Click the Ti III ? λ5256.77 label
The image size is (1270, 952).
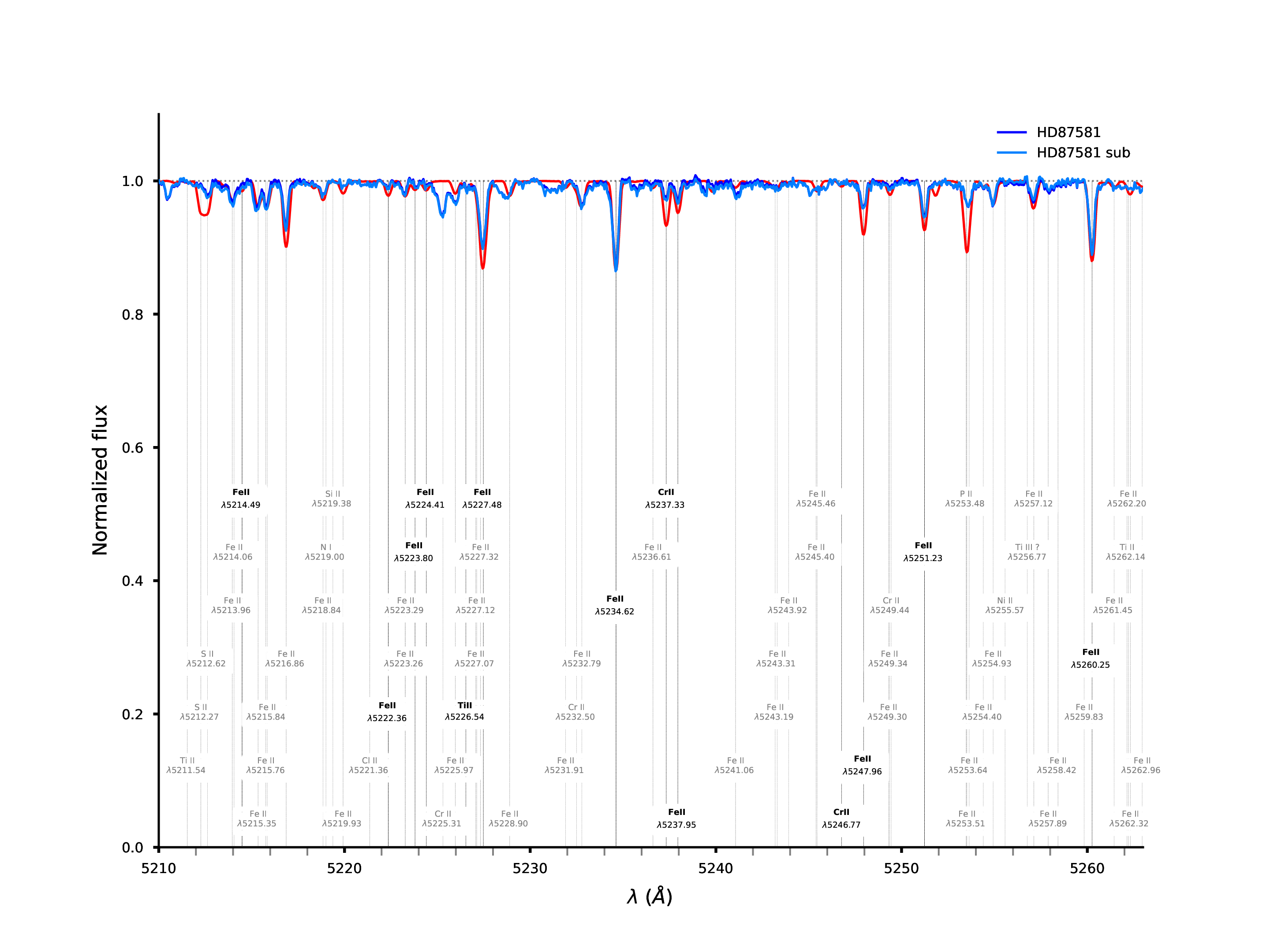point(1027,551)
